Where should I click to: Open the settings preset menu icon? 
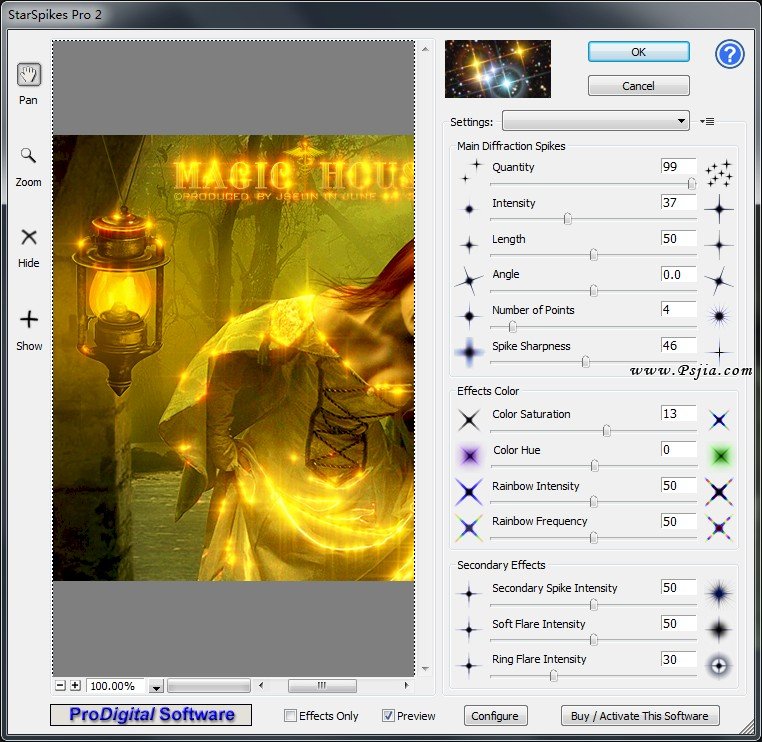(707, 121)
